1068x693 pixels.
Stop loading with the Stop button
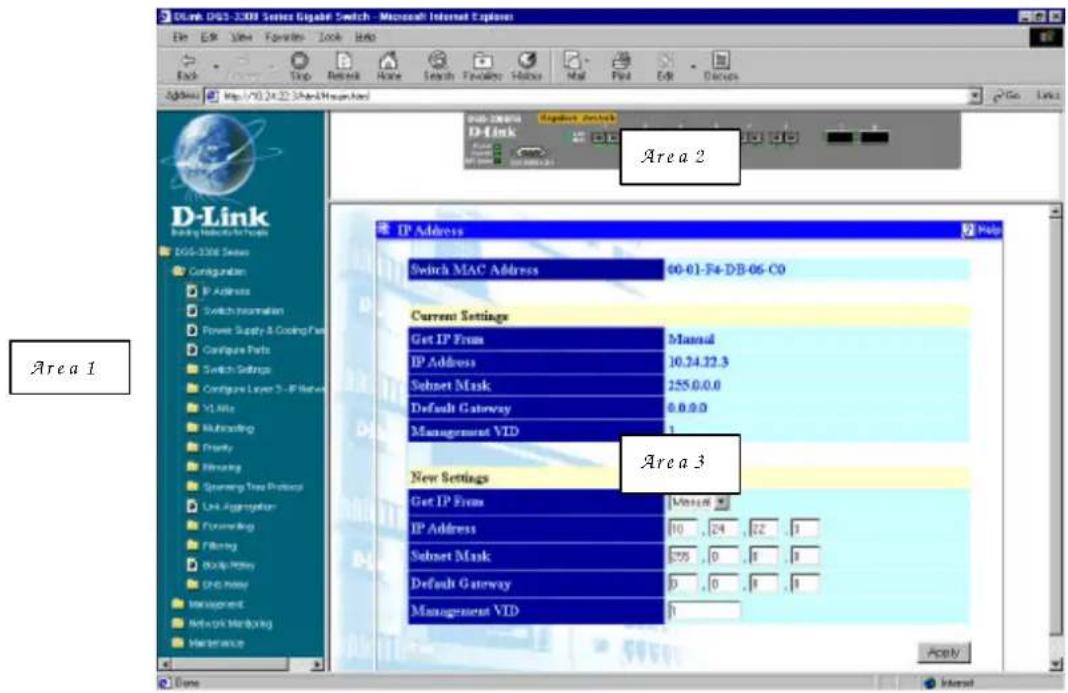tap(300, 67)
